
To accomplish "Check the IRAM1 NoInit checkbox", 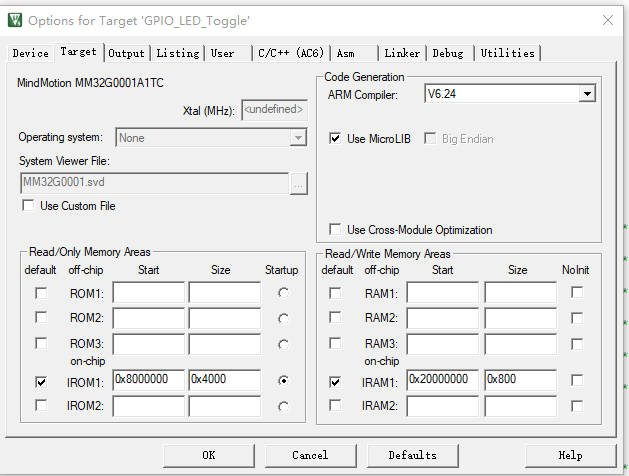I will pos(577,381).
